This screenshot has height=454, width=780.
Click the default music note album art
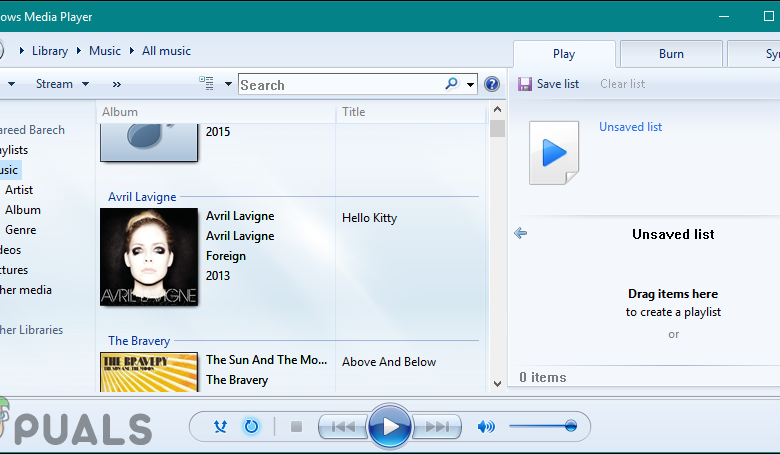click(x=149, y=142)
